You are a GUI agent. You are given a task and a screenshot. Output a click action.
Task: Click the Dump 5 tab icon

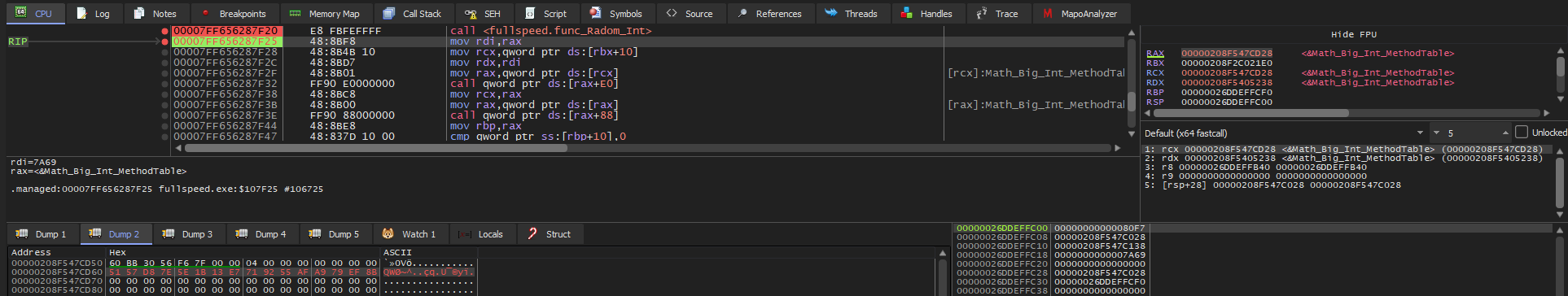315,234
